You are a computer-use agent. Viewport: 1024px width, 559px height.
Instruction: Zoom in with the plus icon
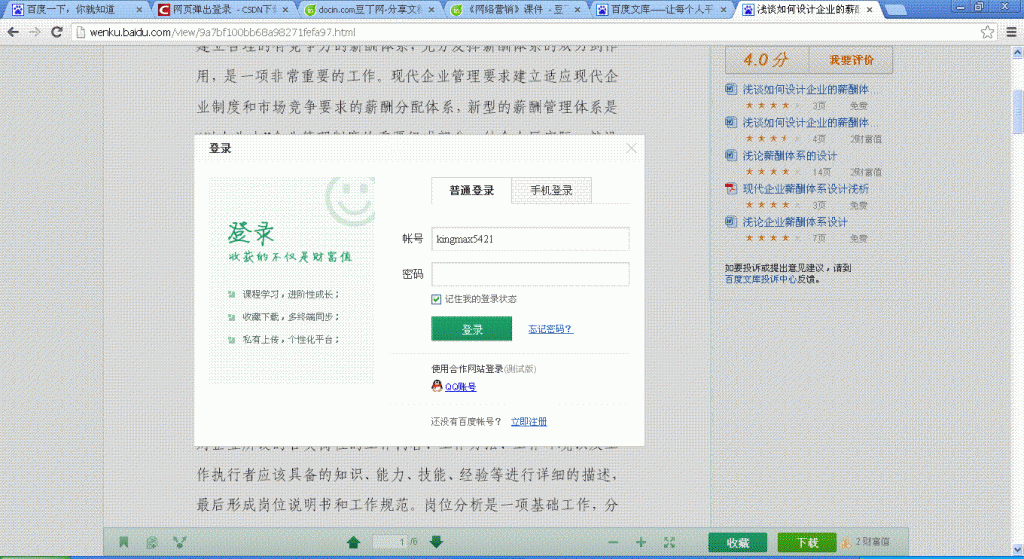(x=641, y=542)
